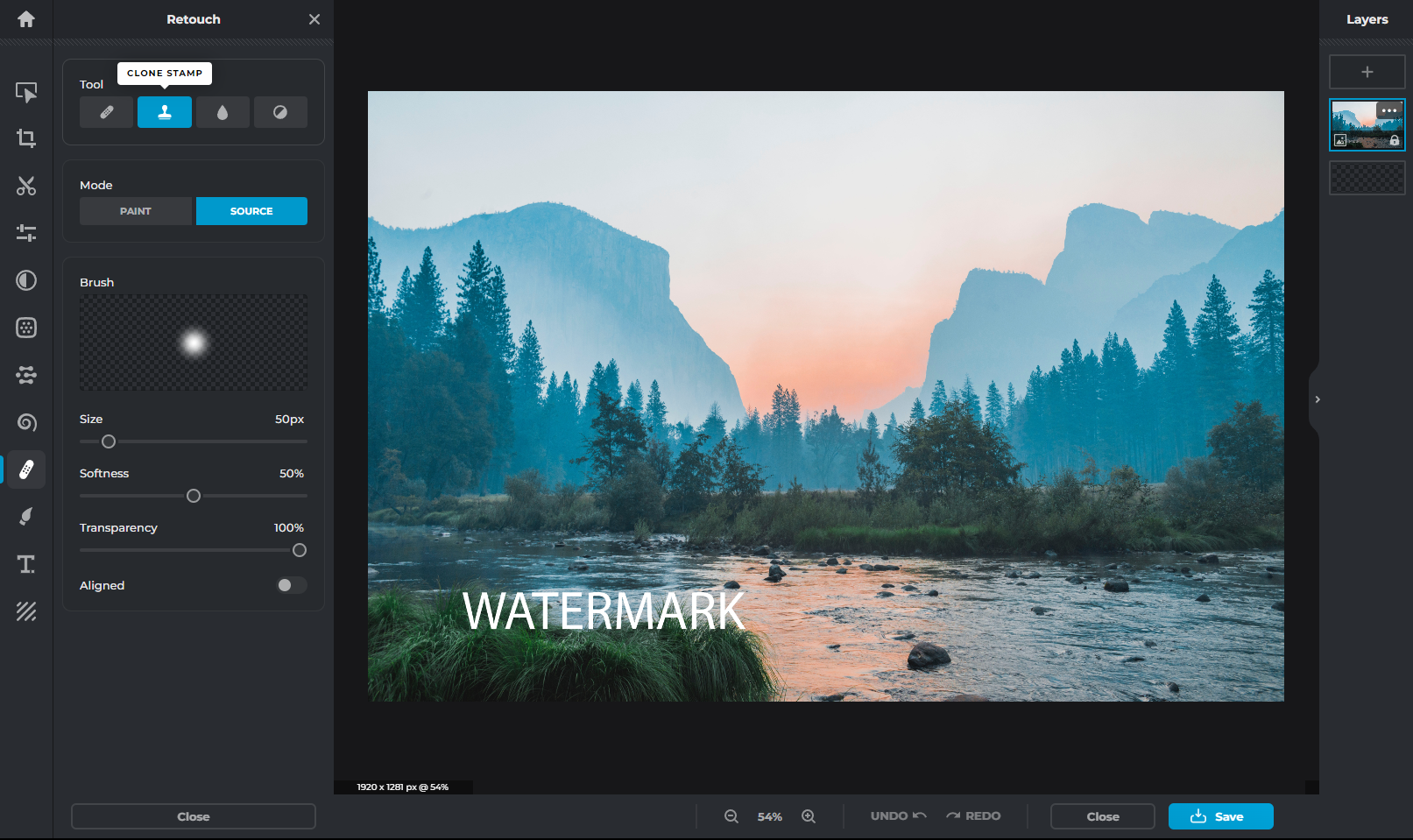Select the Arrange pointer tool
Screen dimensions: 1413x840
click(x=25, y=91)
